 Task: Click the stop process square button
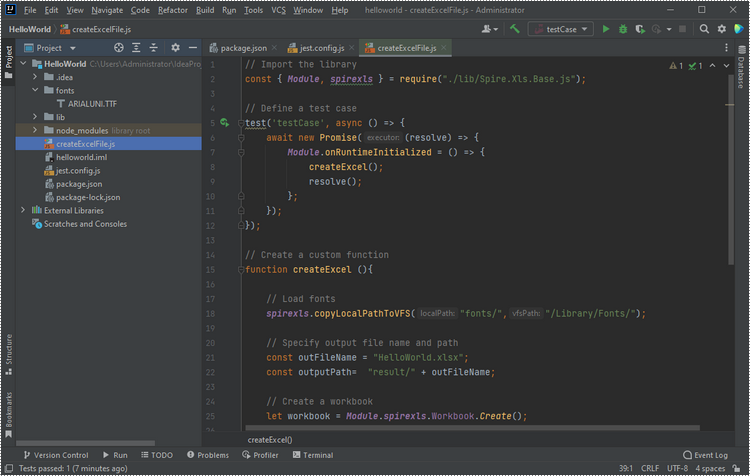[x=683, y=29]
